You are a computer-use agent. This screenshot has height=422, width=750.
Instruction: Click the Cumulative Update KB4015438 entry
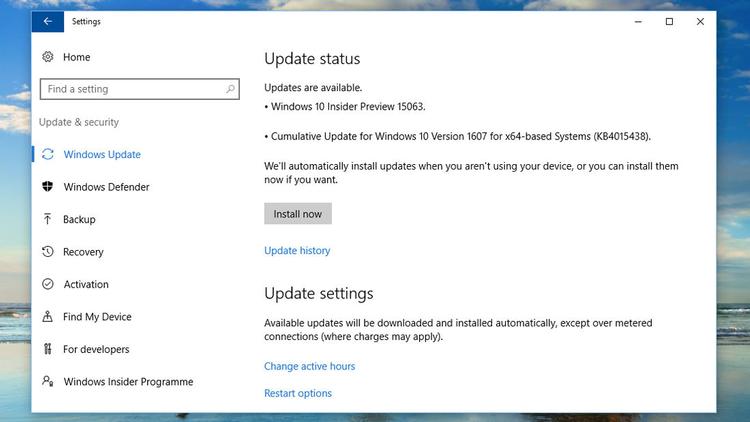point(458,136)
